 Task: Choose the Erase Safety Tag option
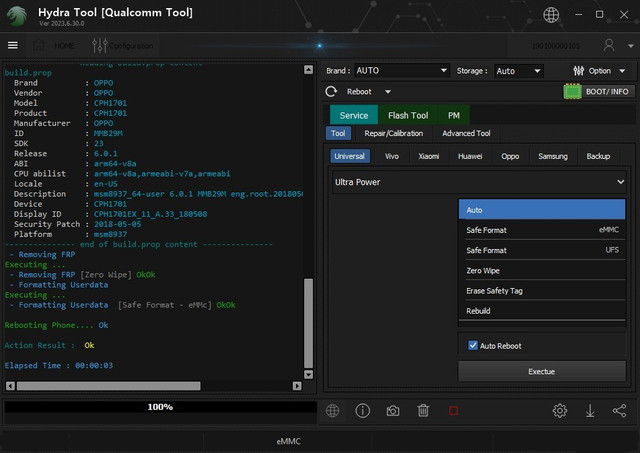(542, 291)
